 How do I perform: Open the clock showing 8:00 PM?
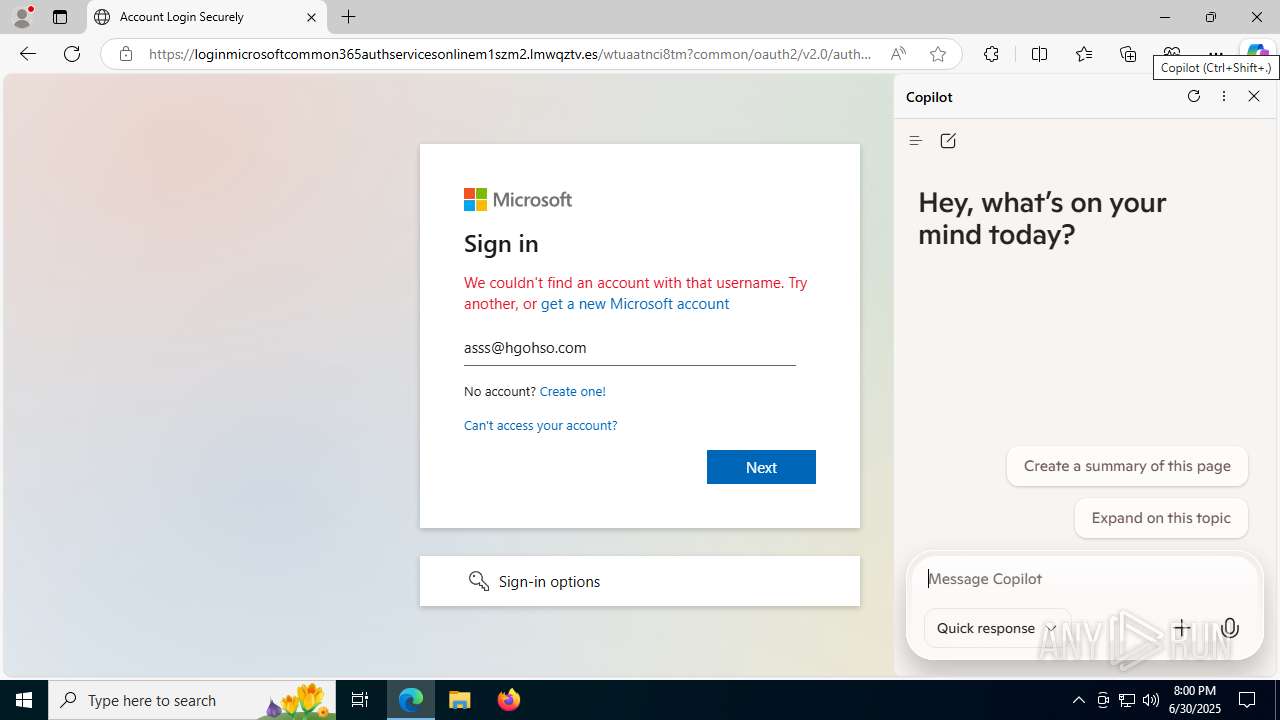[x=1195, y=700]
